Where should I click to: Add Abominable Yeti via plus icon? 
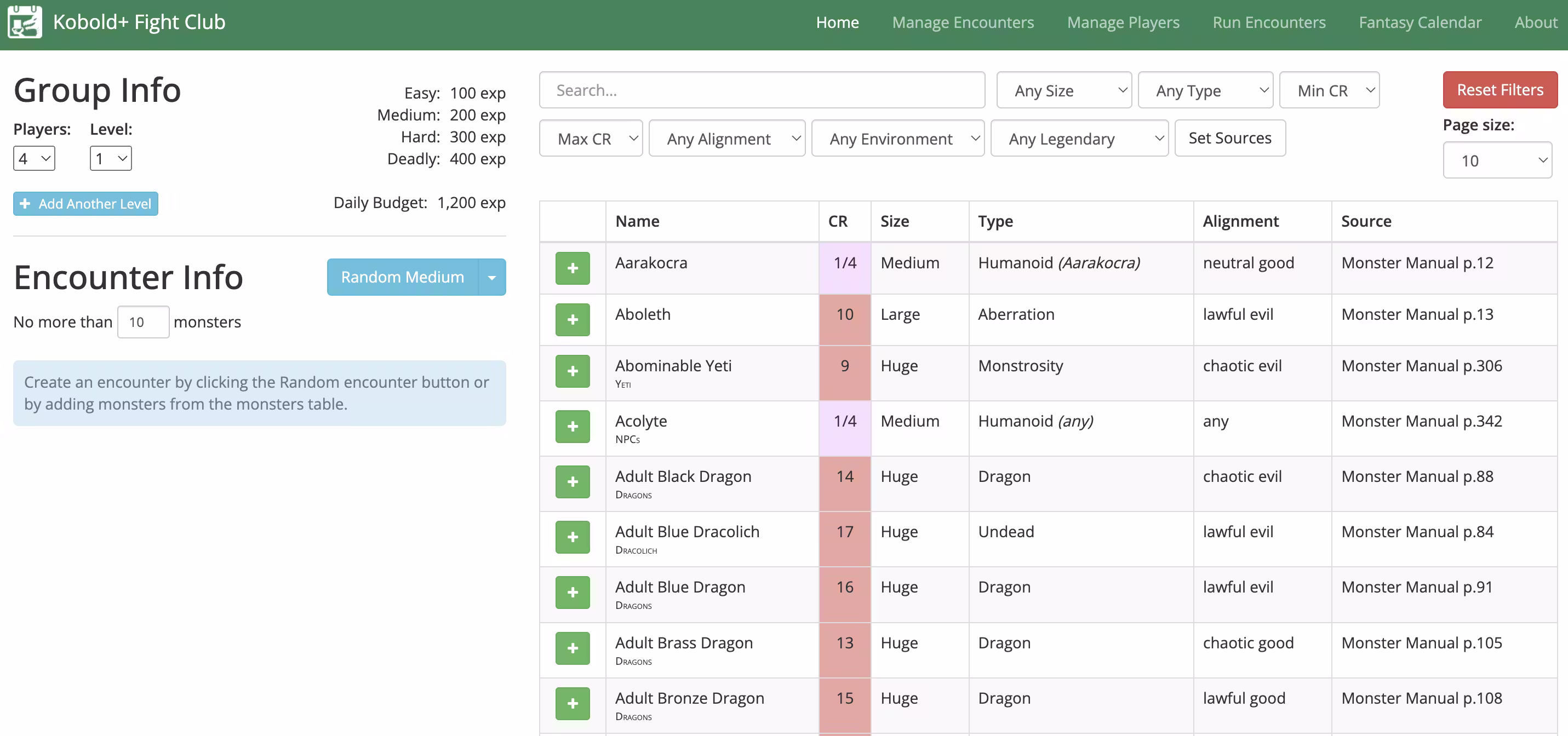point(572,371)
